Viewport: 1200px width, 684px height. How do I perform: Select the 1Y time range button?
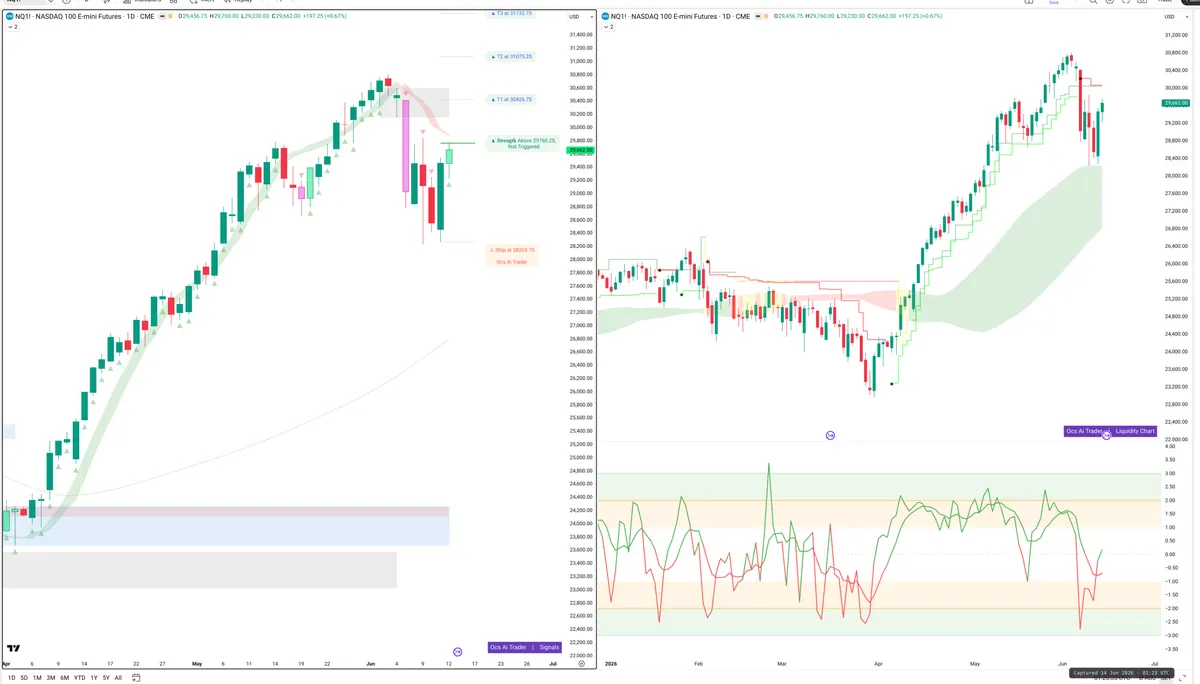point(94,677)
